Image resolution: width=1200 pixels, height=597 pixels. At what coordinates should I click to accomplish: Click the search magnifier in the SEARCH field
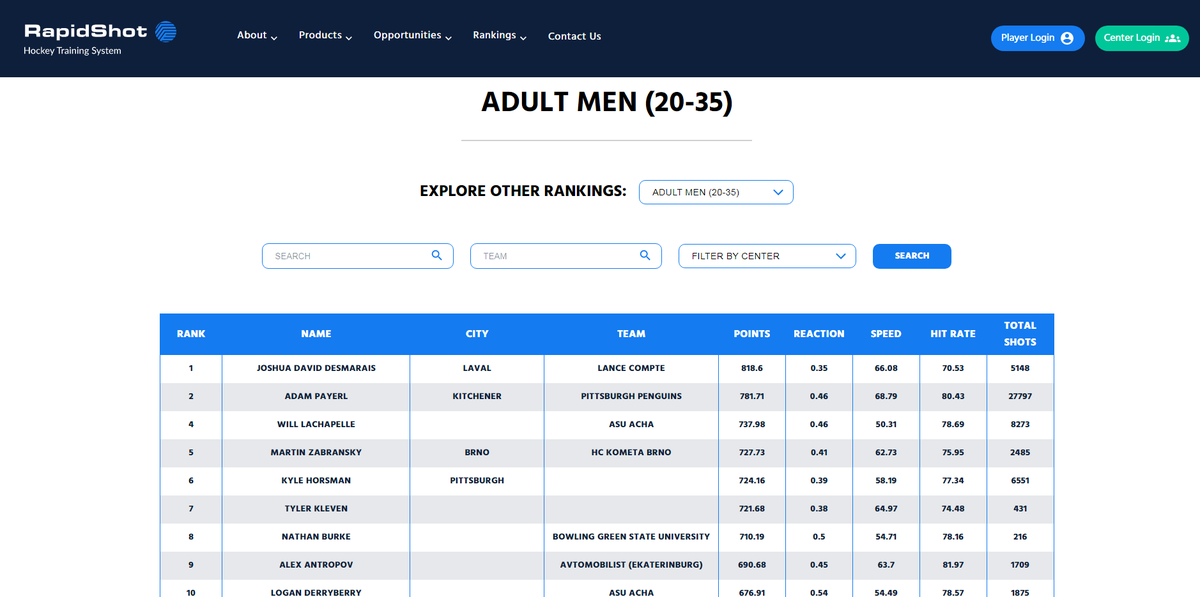[x=436, y=255]
